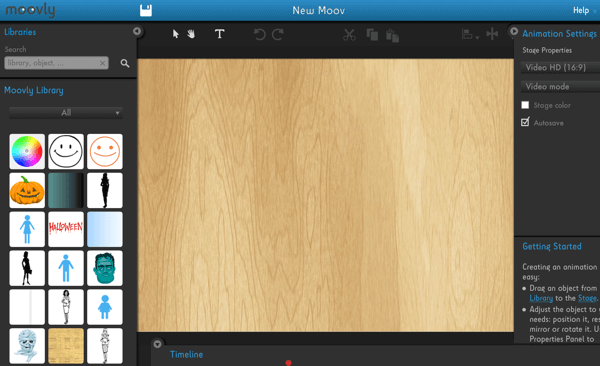Select the hand pan tool

(191, 34)
